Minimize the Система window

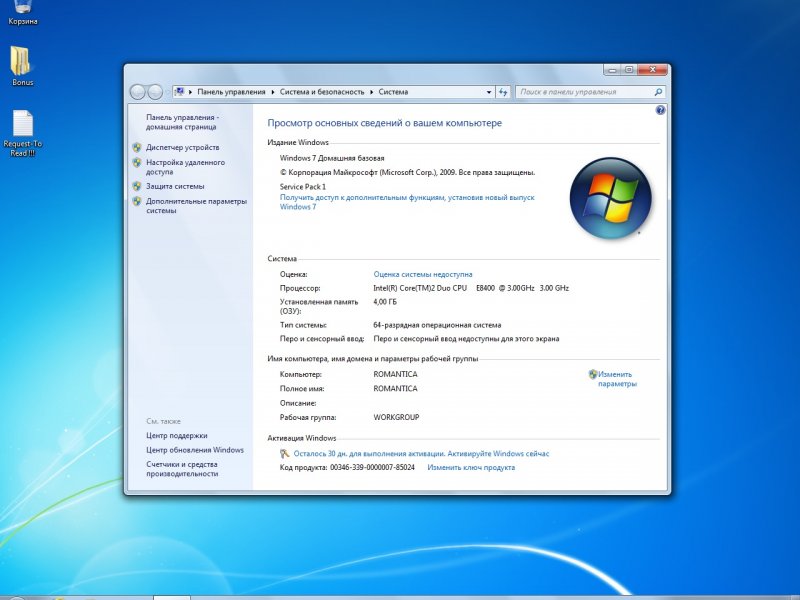click(612, 70)
